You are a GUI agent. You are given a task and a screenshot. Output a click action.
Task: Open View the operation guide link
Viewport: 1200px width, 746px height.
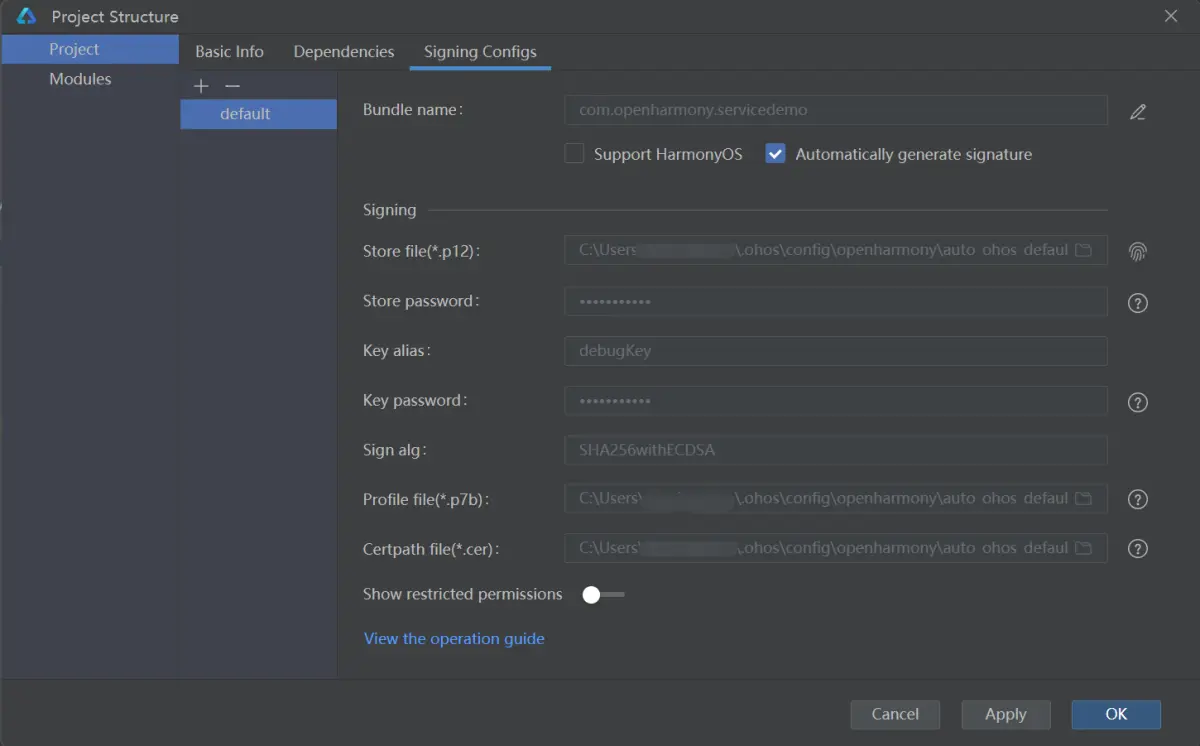coord(454,639)
